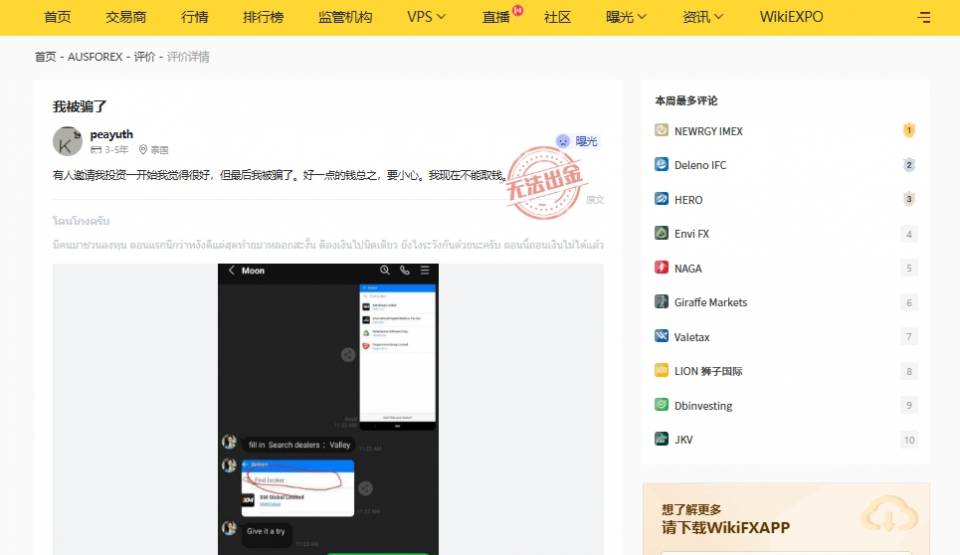This screenshot has height=555, width=960.
Task: Go to 首页 in top navigation
Action: coord(58,17)
